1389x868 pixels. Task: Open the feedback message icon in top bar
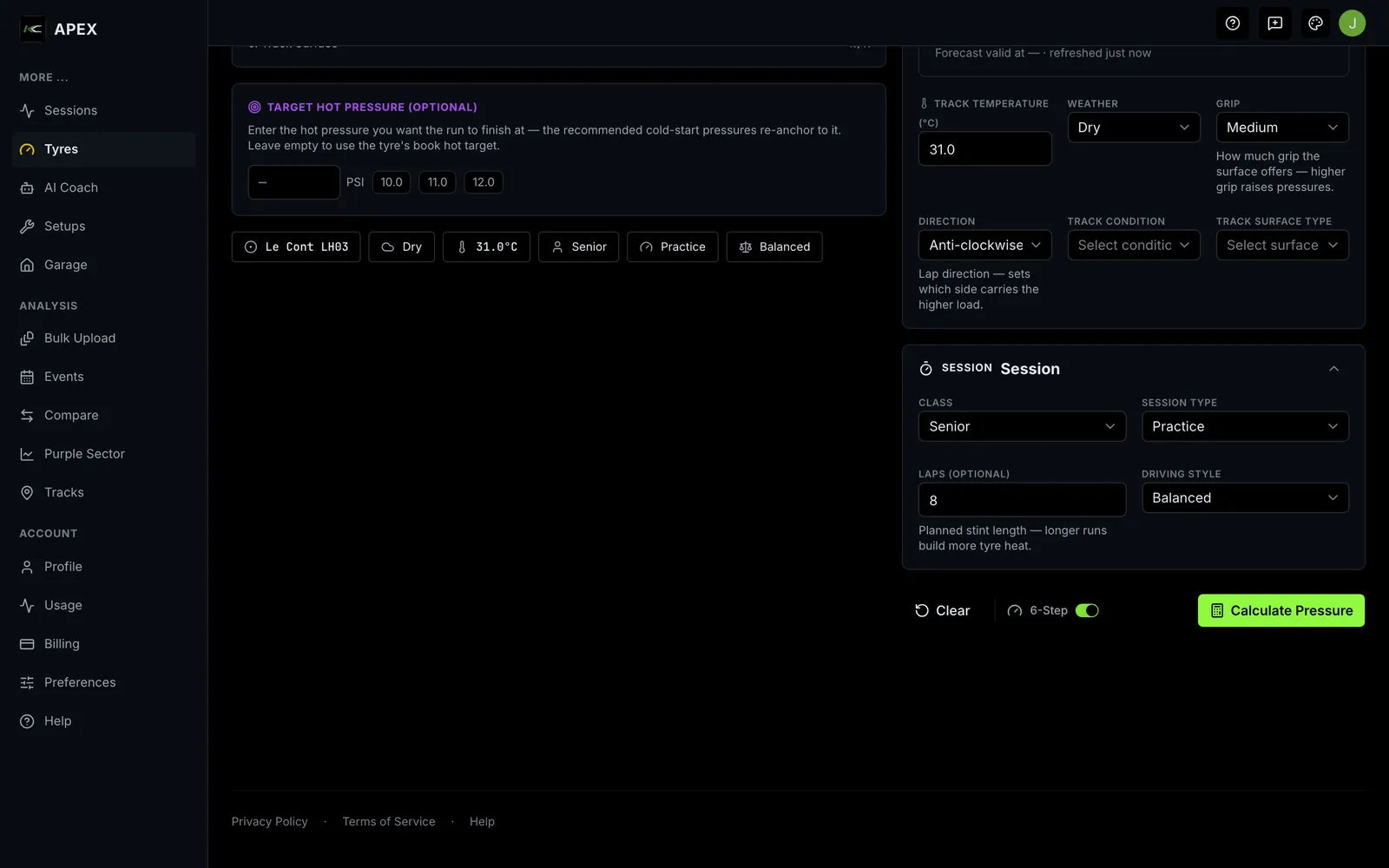(x=1275, y=23)
